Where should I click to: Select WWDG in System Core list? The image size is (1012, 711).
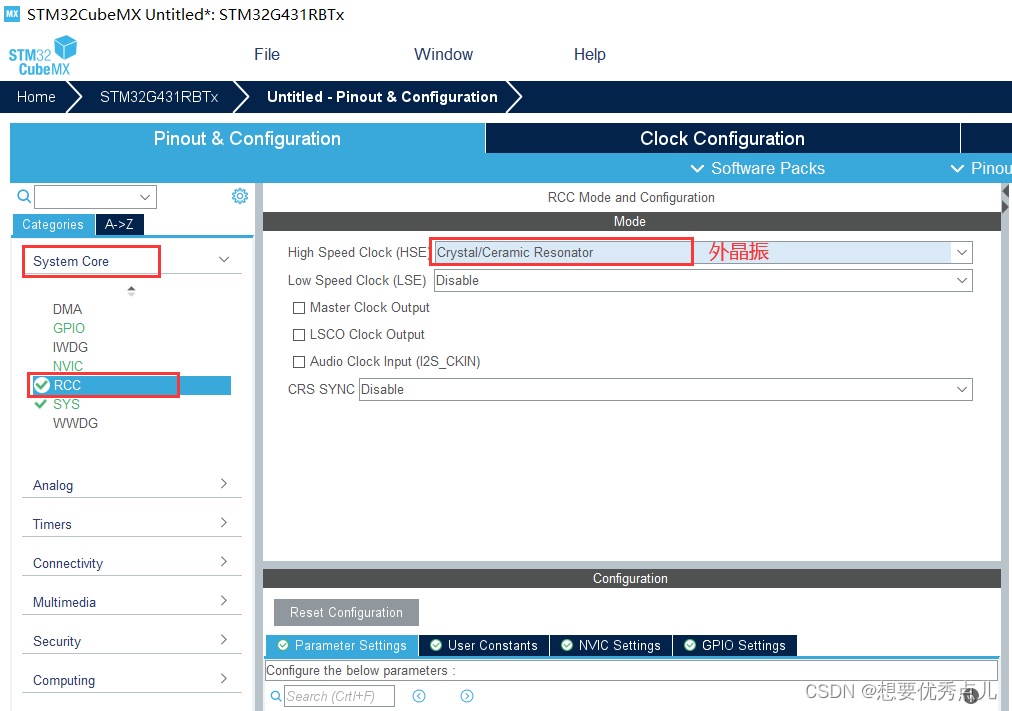(75, 423)
